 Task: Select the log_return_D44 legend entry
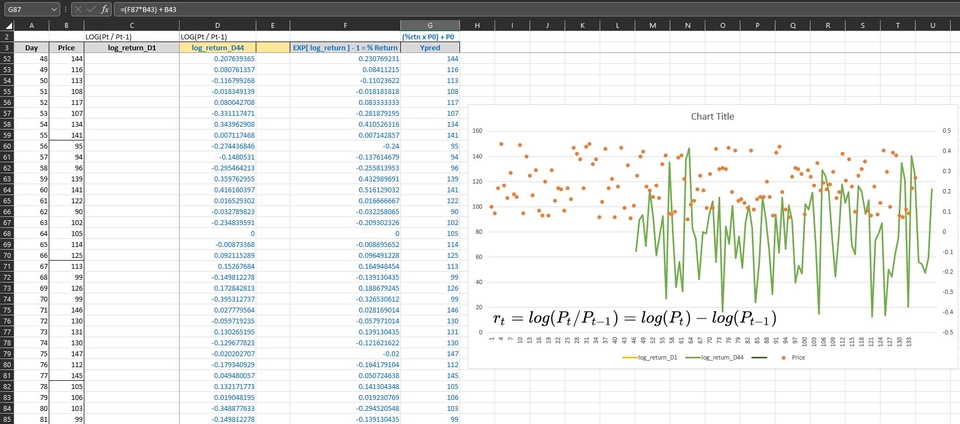pyautogui.click(x=713, y=357)
